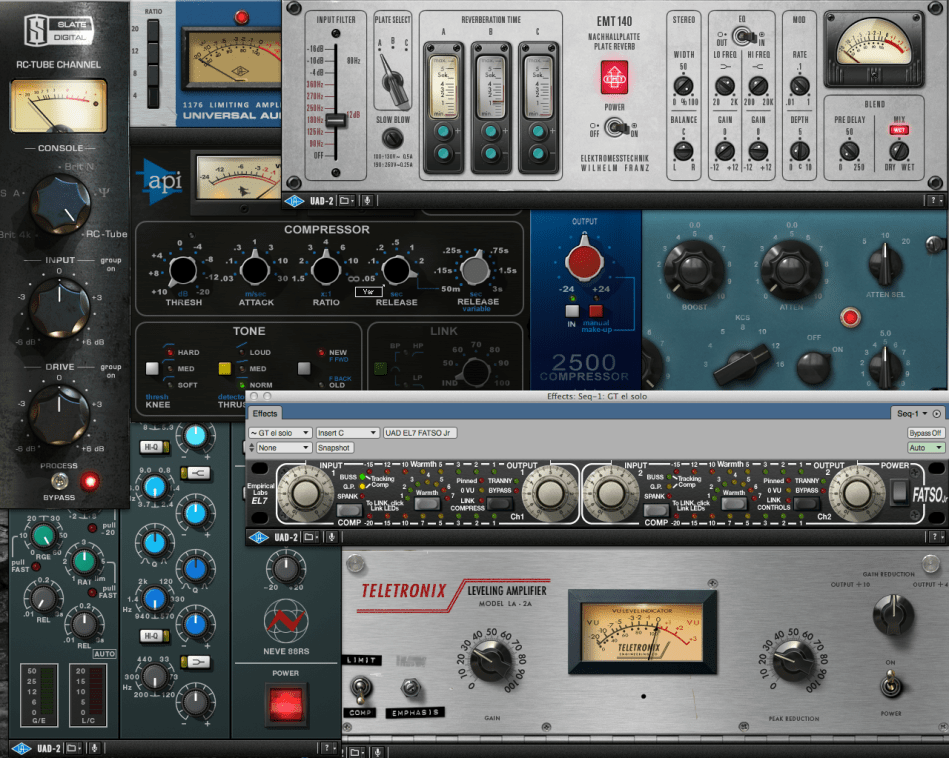Open the 'Insert C' dropdown
This screenshot has width=949, height=758.
click(347, 433)
